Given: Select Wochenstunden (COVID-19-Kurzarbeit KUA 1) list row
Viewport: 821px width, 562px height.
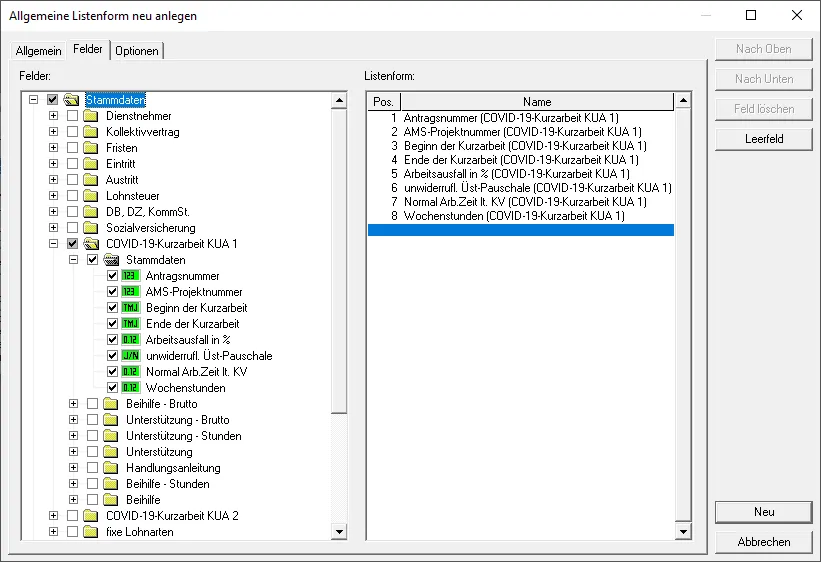Looking at the screenshot, I should tap(520, 215).
